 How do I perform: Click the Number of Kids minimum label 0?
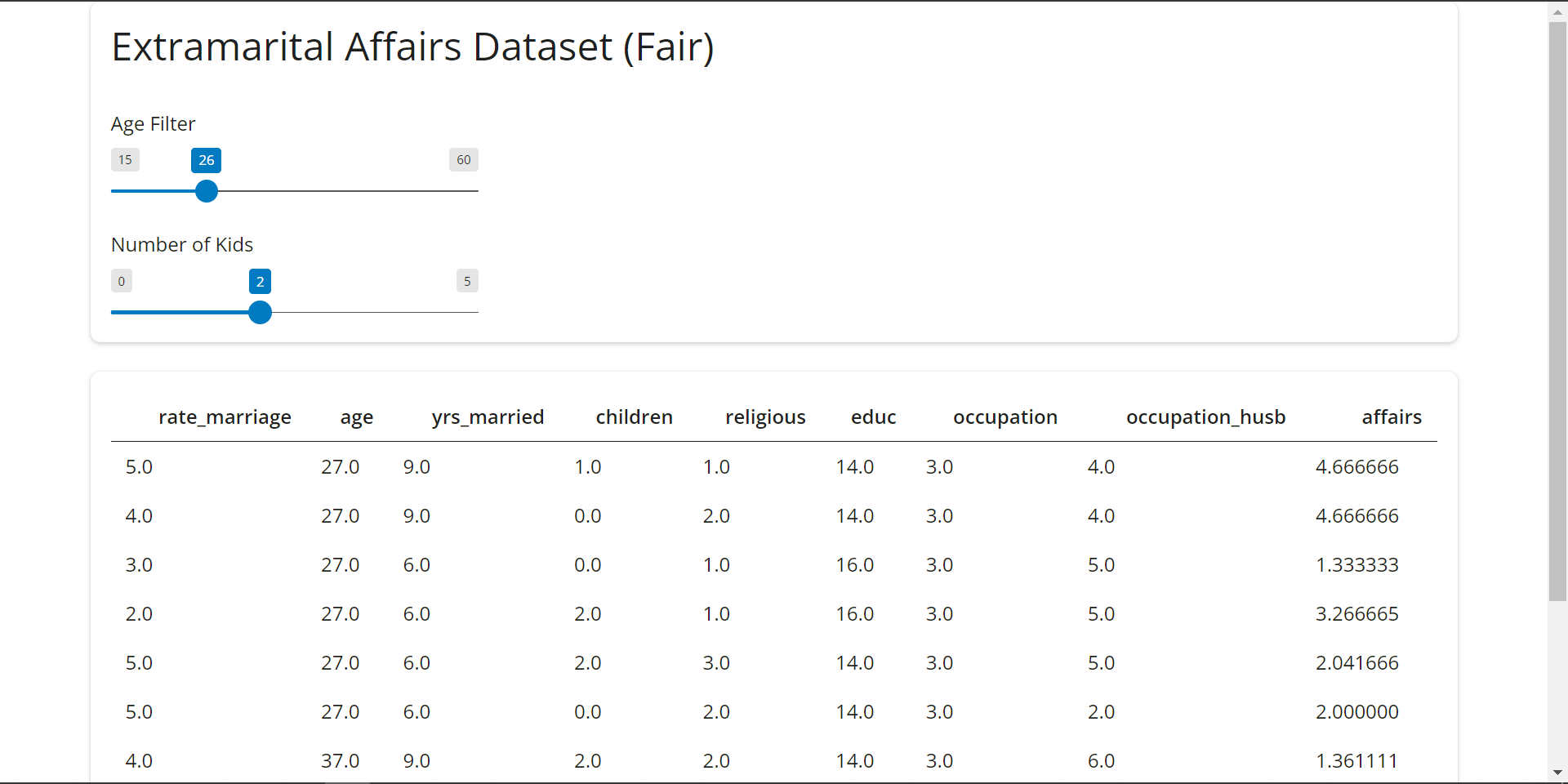(122, 281)
